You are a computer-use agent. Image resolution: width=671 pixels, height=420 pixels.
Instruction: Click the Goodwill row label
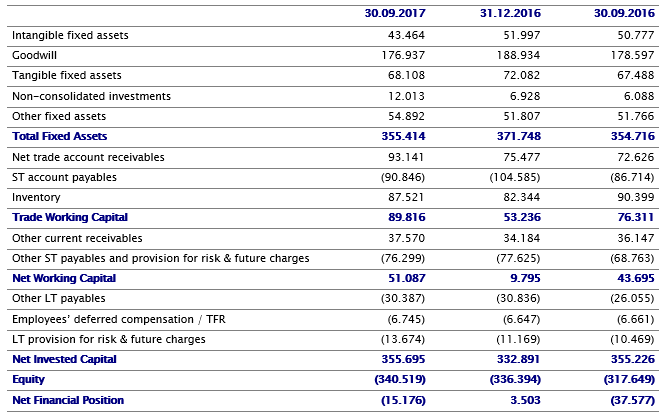tap(35, 55)
